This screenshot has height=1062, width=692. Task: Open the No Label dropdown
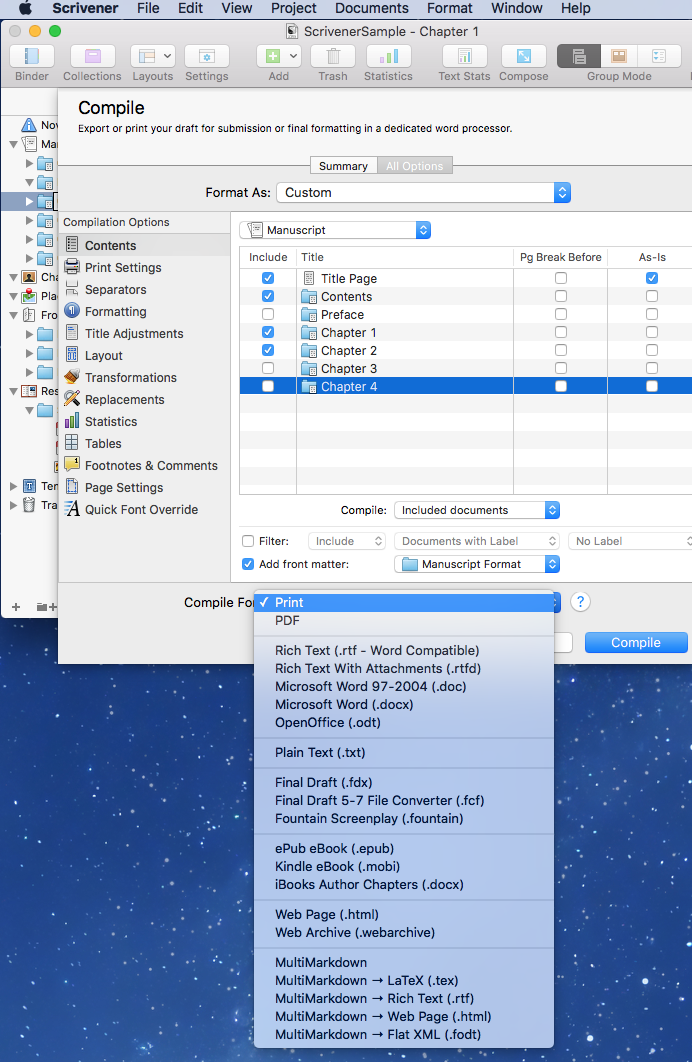click(x=631, y=541)
